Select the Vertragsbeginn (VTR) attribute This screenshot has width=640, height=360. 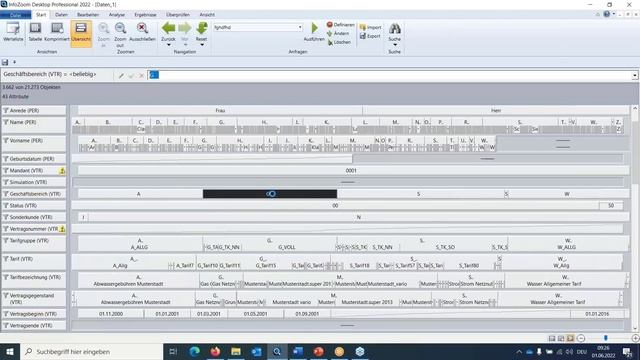[x=33, y=314]
